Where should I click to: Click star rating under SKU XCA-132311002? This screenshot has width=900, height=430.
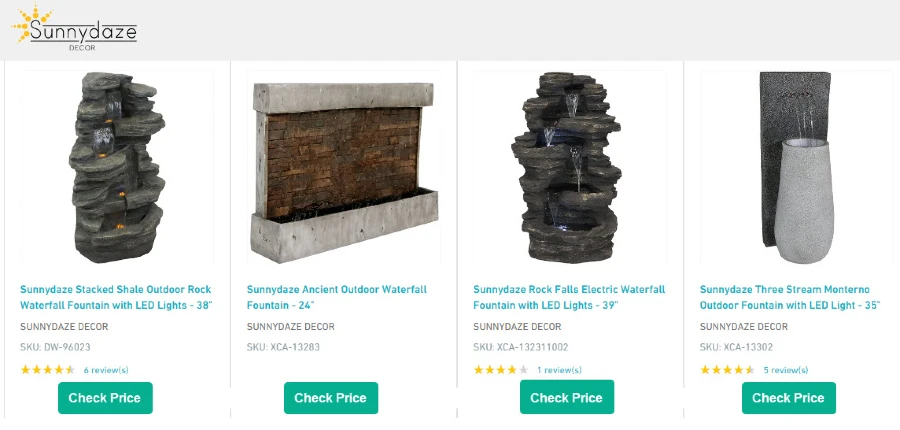point(501,370)
